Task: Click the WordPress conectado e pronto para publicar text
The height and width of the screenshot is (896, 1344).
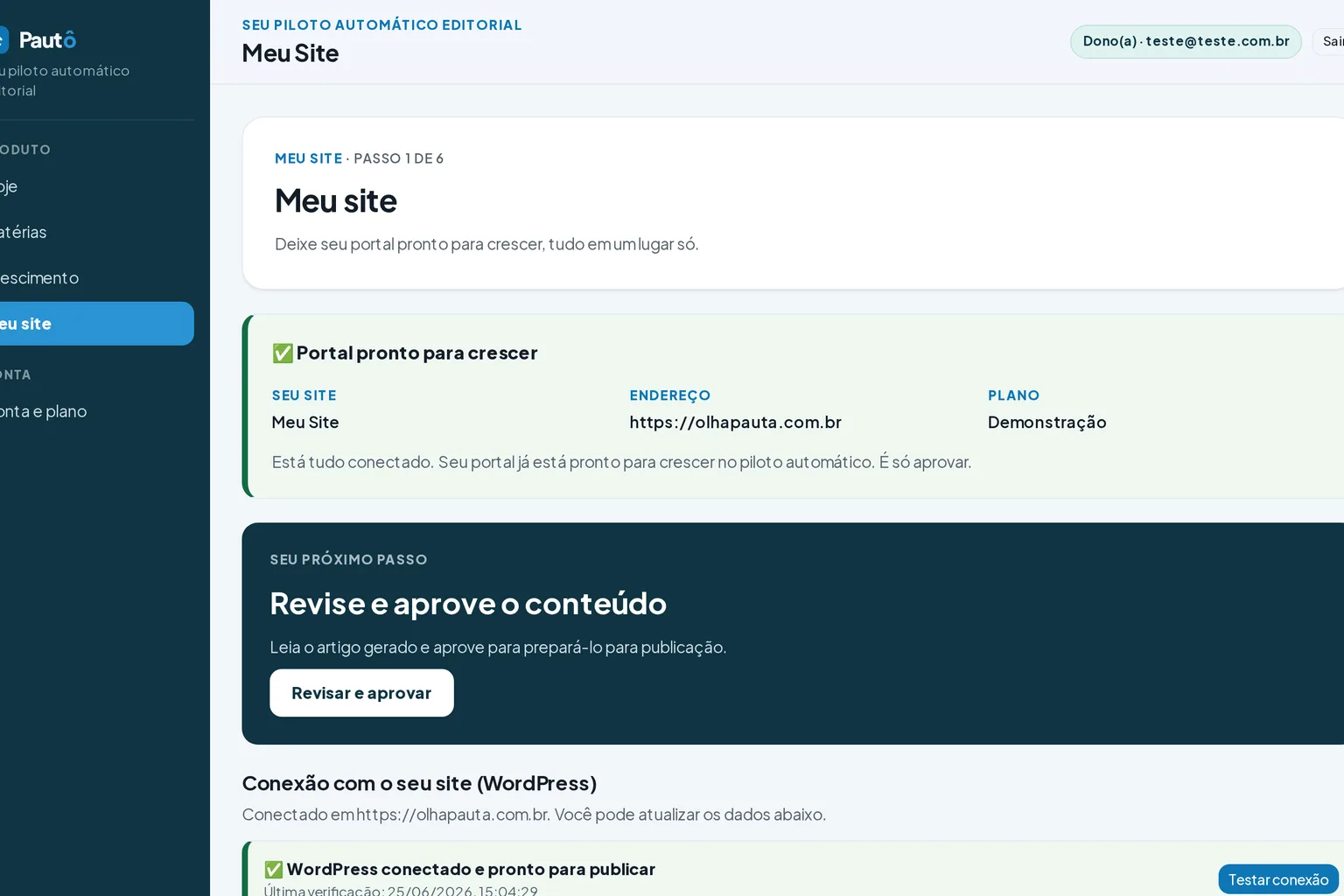Action: click(471, 869)
